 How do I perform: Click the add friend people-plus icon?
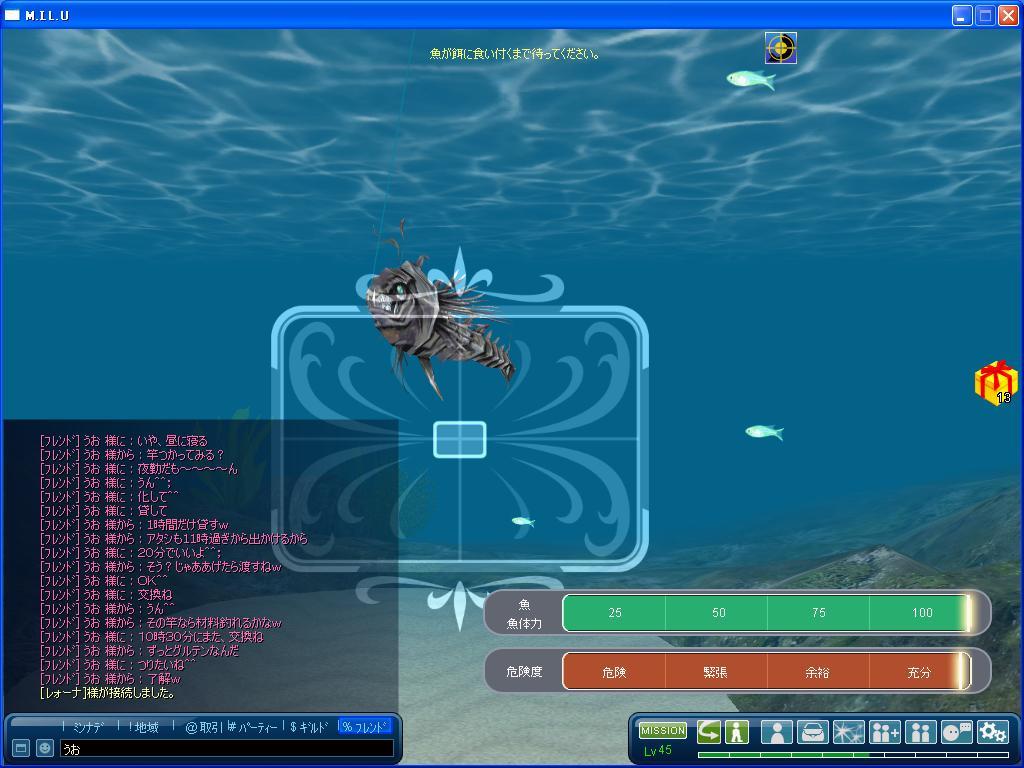pos(885,732)
